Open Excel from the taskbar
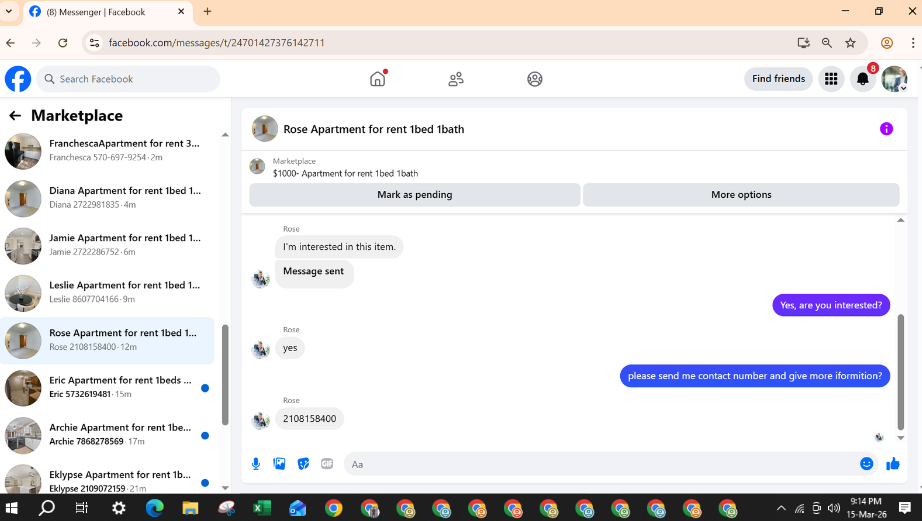 [261, 507]
